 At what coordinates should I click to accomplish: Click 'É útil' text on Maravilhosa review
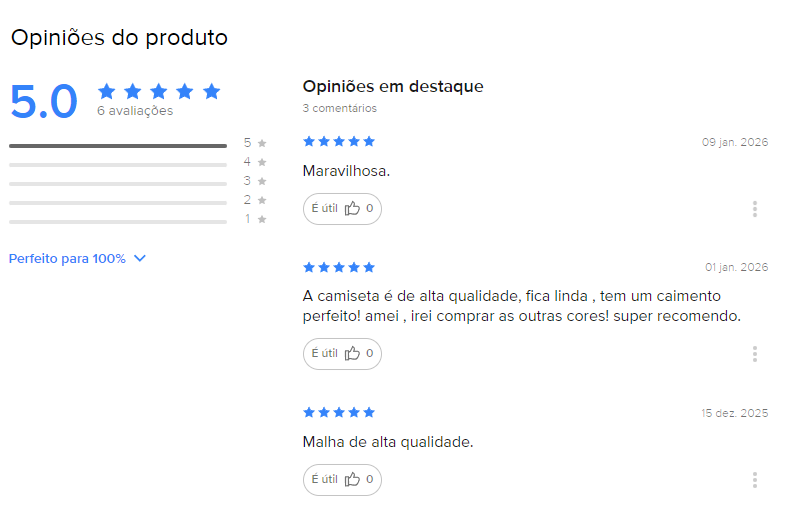[324, 209]
